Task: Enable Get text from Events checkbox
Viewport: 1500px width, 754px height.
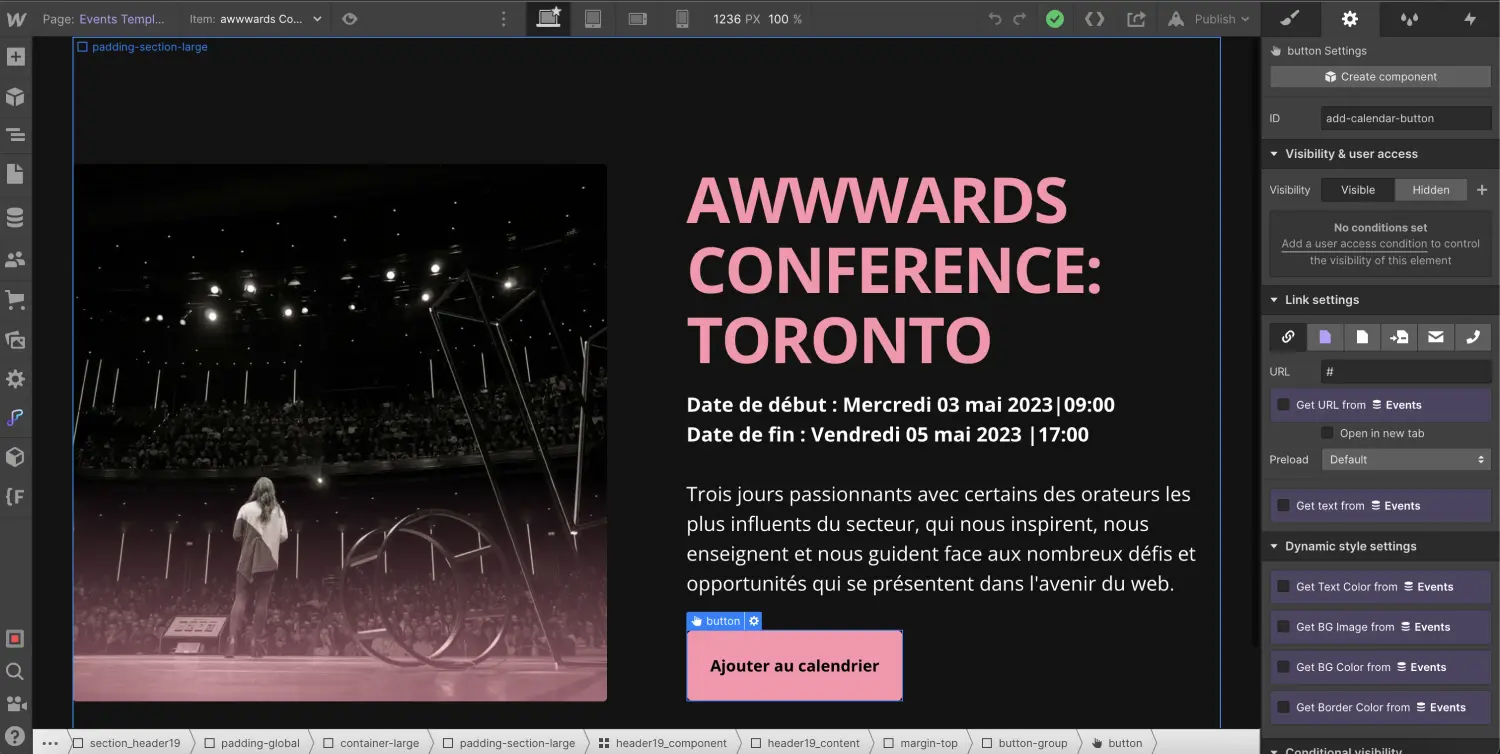Action: coord(1283,506)
